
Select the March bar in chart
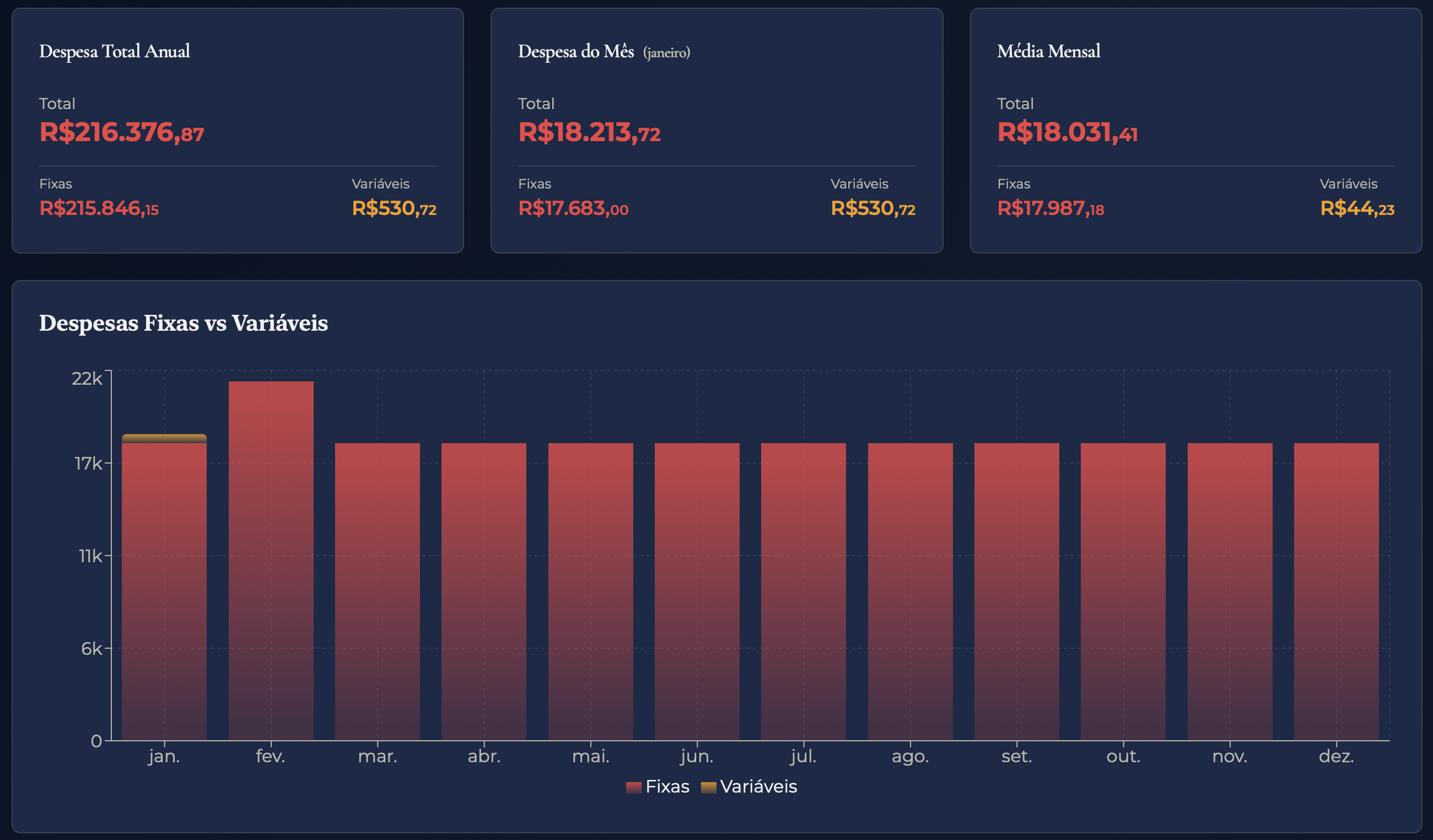(377, 591)
